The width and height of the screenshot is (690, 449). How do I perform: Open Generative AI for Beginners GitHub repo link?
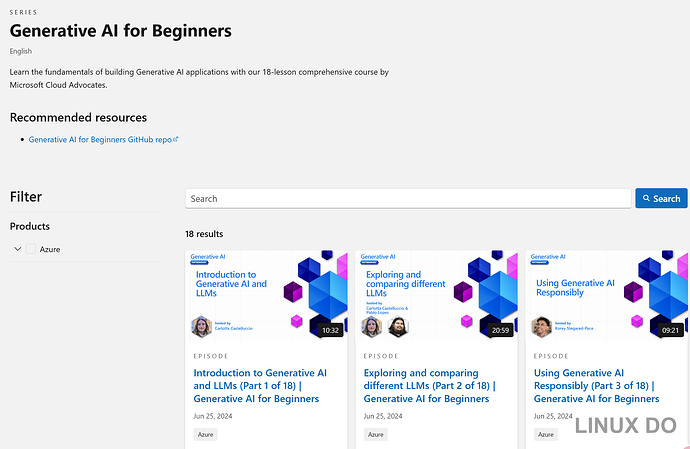100,140
